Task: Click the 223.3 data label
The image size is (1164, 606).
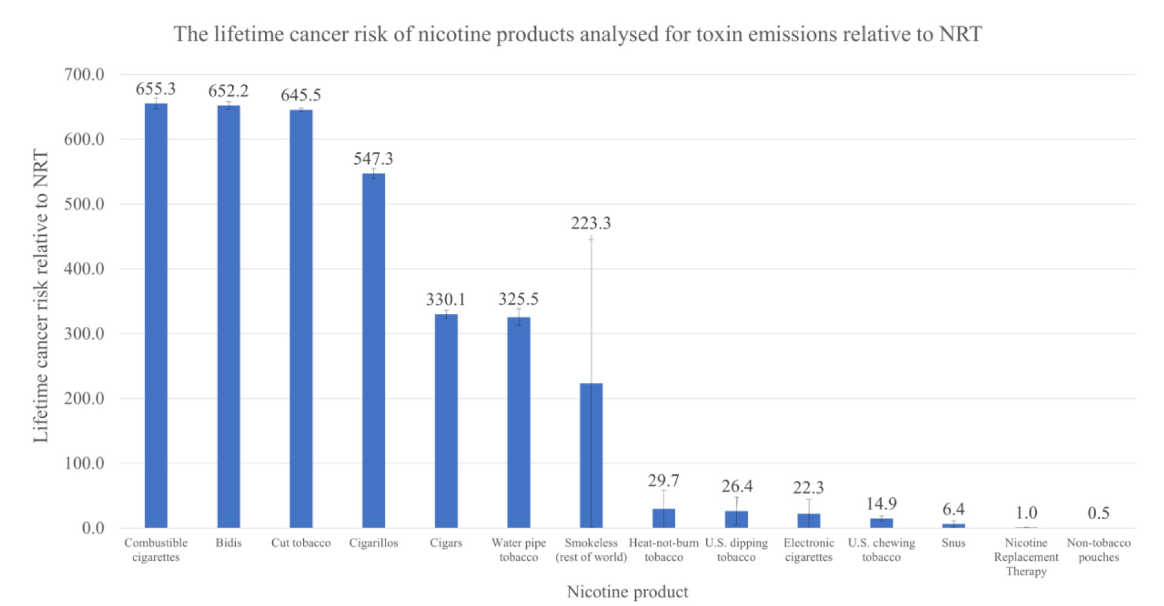Action: [x=591, y=223]
